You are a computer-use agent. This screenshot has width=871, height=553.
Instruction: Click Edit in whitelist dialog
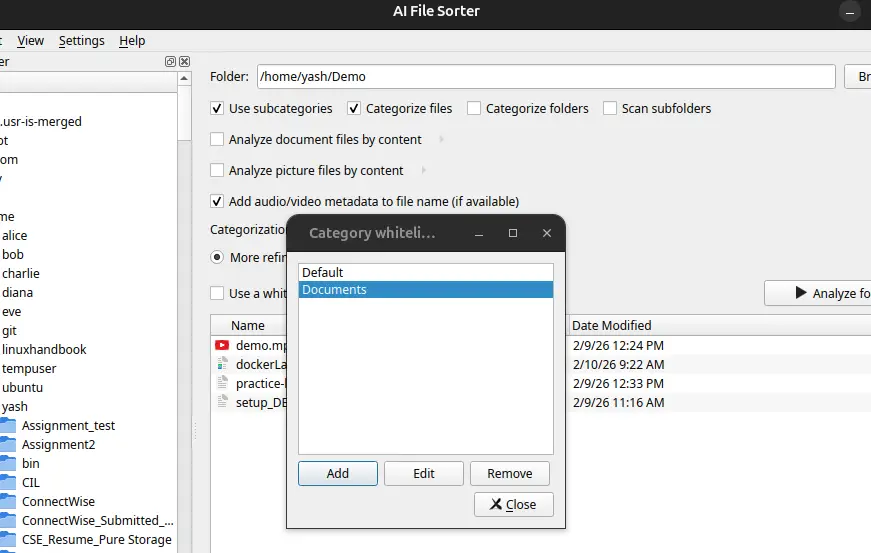pos(424,474)
